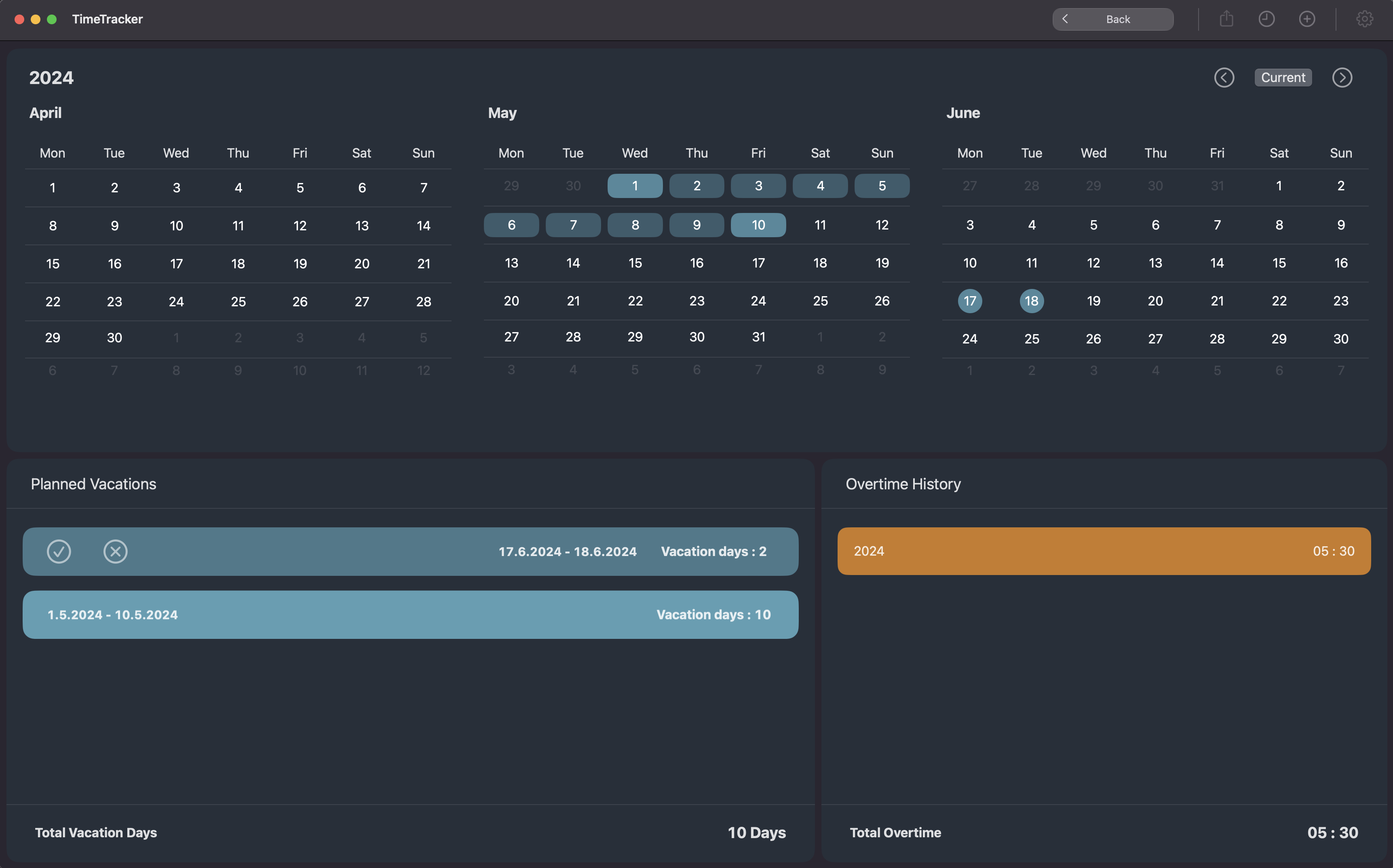Click the plus add icon in toolbar
The width and height of the screenshot is (1393, 868).
click(1307, 19)
